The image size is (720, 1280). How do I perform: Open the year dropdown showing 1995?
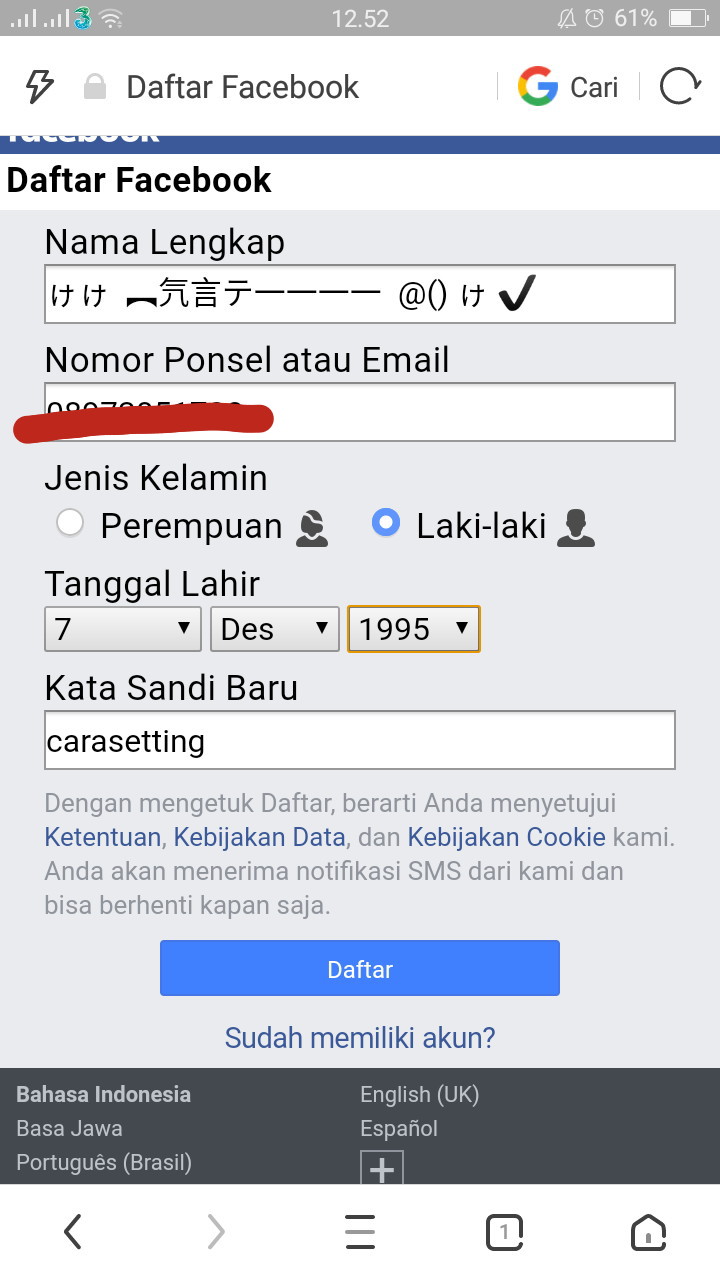(414, 629)
